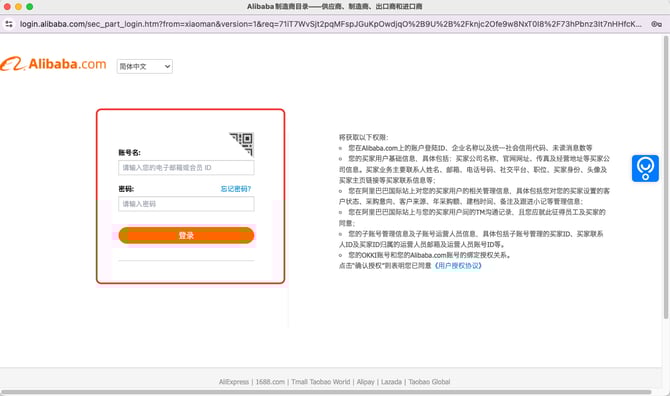This screenshot has height=396, width=670.
Task: Open the Tmall Taobao World footer link
Action: pyautogui.click(x=320, y=382)
